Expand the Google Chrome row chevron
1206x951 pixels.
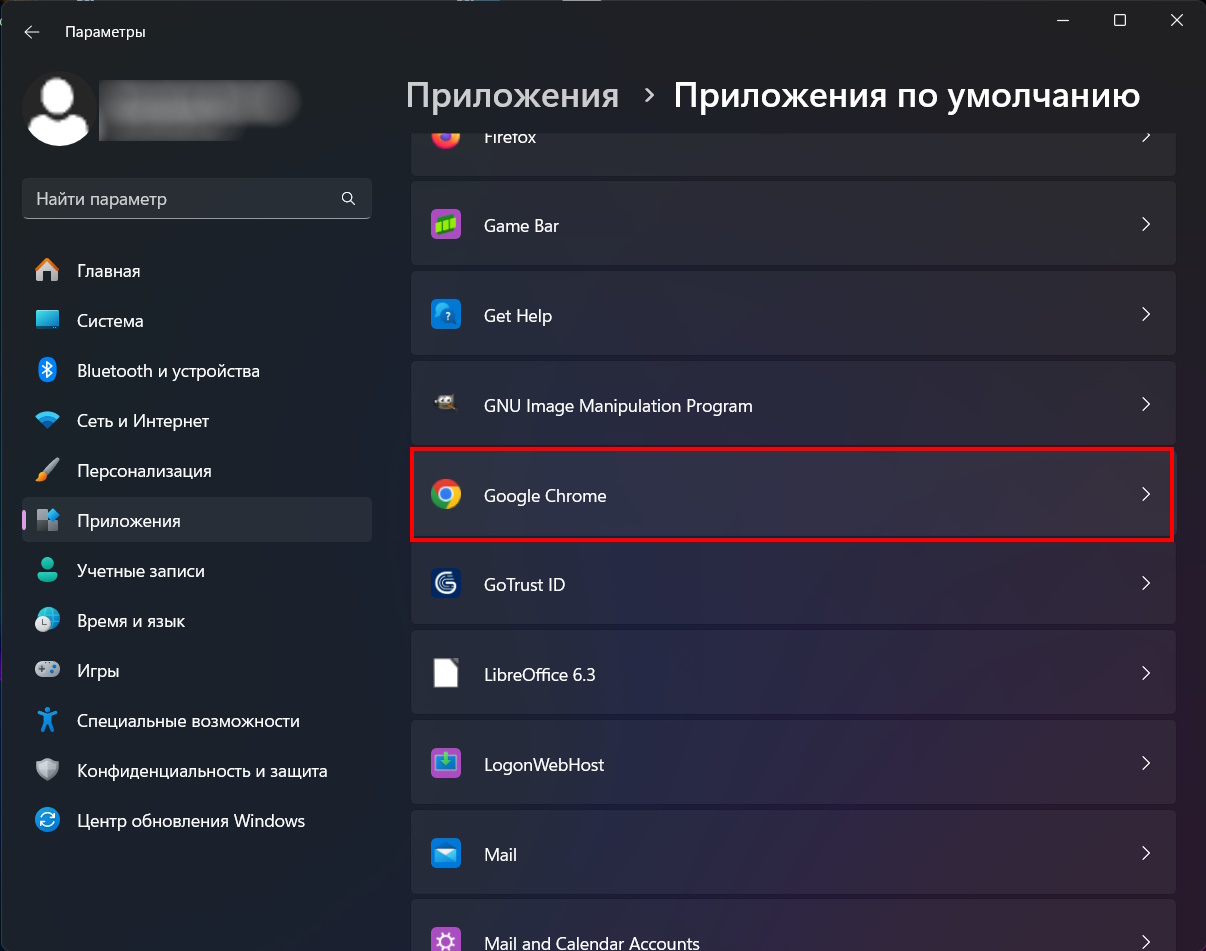point(1146,495)
